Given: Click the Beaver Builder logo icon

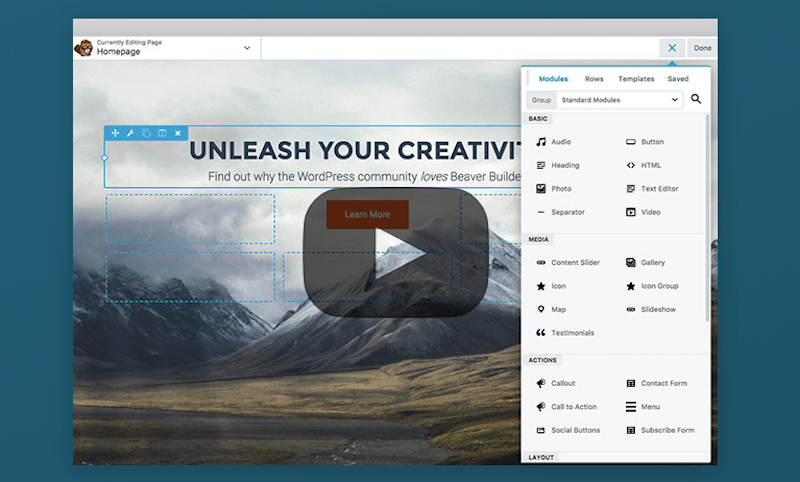Looking at the screenshot, I should [85, 48].
